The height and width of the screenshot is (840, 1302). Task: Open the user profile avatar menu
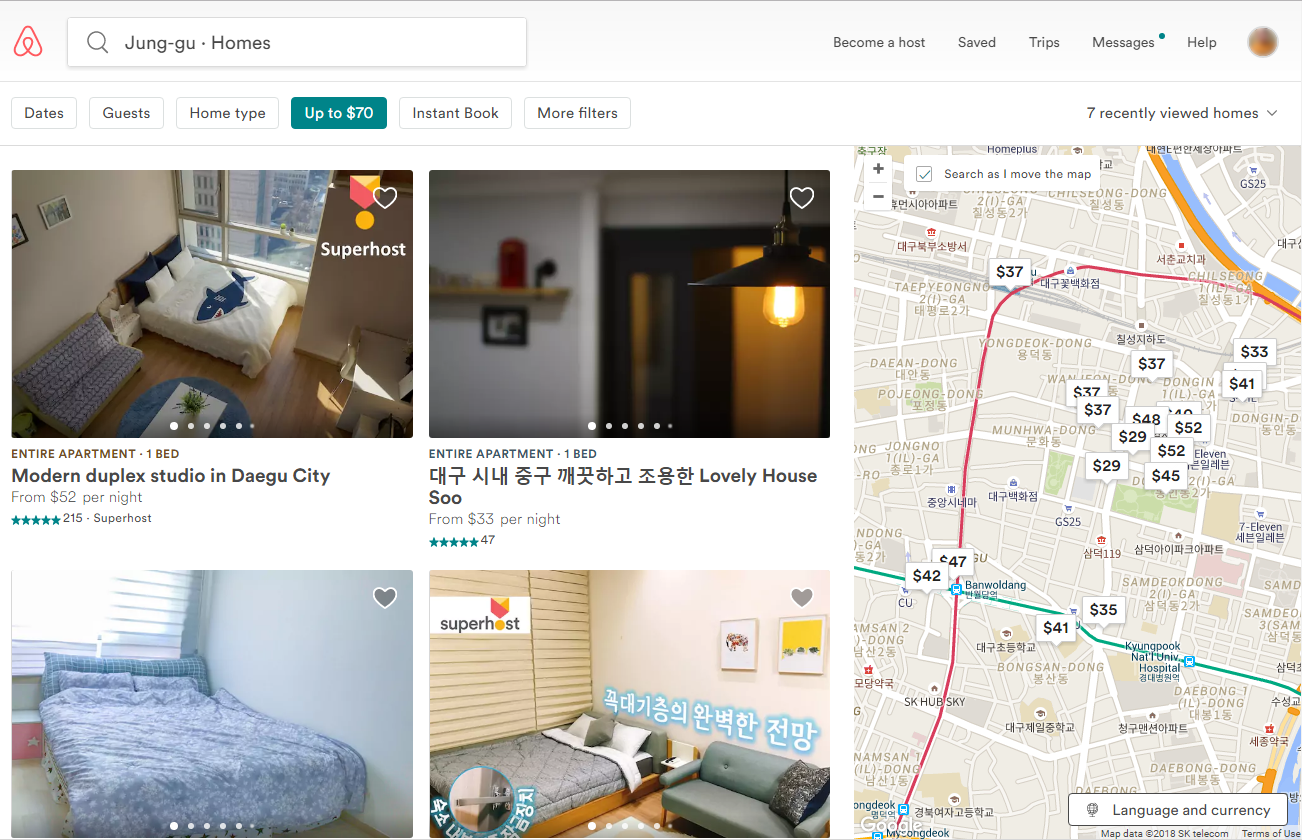click(x=1263, y=42)
